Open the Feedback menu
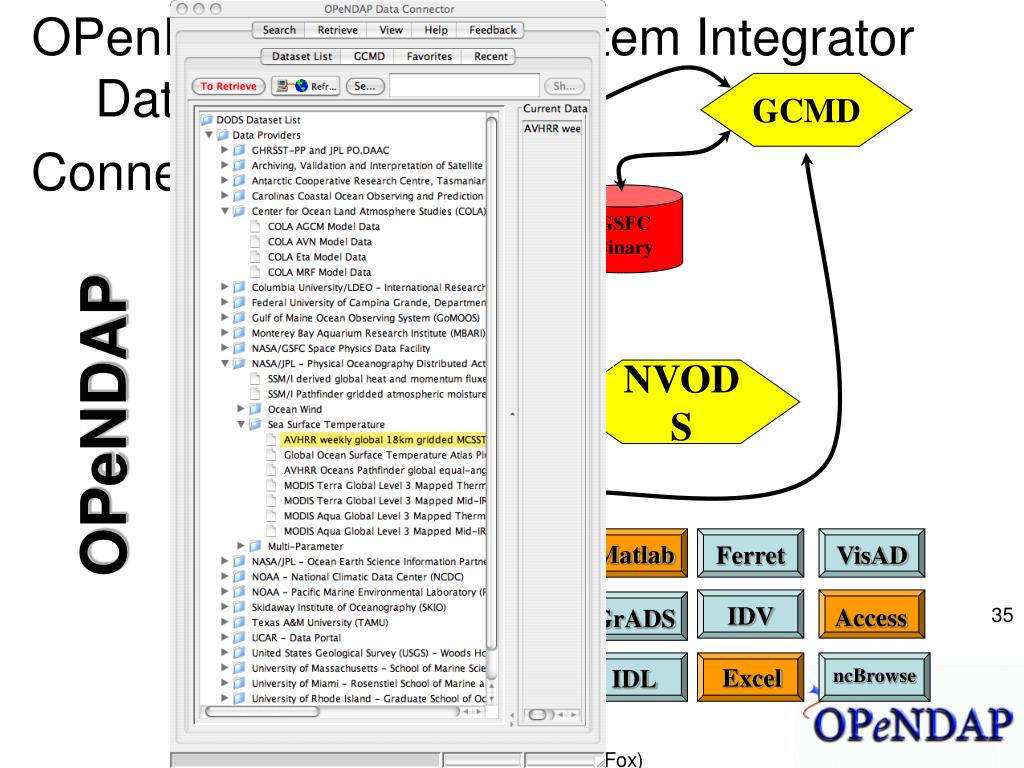Viewport: 1024px width, 768px height. (492, 30)
